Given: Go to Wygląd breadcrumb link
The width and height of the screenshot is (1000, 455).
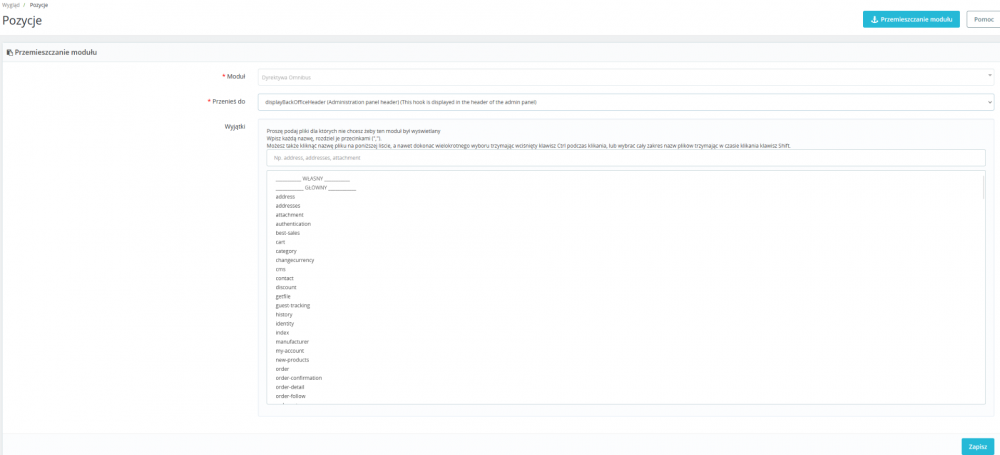Looking at the screenshot, I should pyautogui.click(x=11, y=4).
